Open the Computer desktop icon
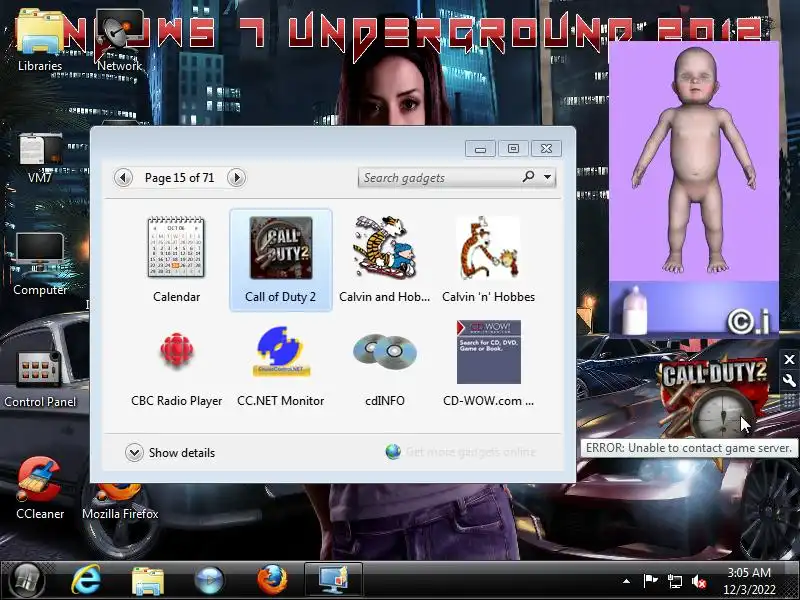800x600 pixels. (40, 264)
